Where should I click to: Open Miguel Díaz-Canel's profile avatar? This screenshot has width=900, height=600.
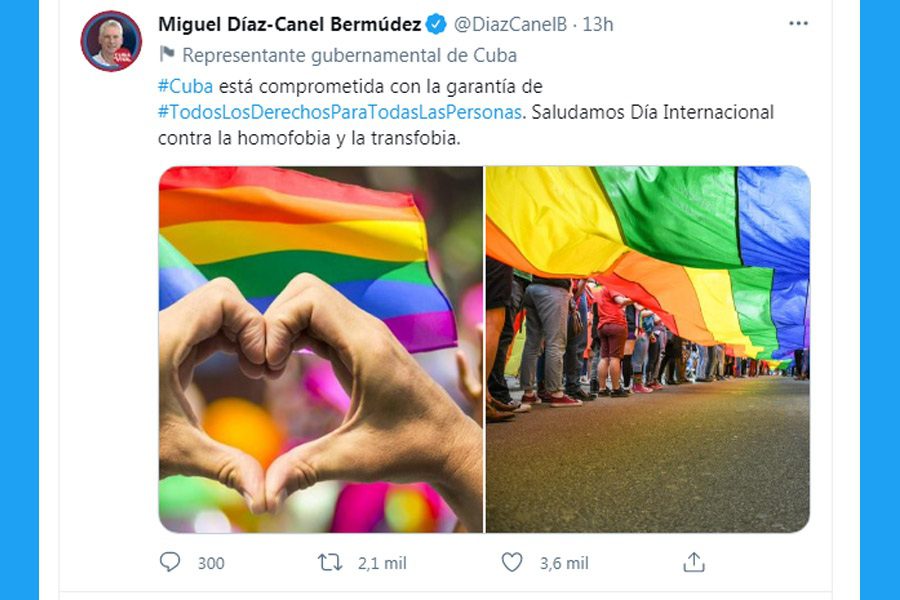coord(111,41)
